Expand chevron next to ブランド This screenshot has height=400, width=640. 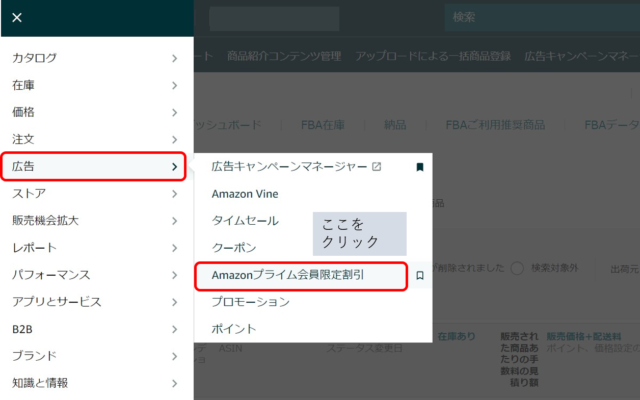[175, 356]
